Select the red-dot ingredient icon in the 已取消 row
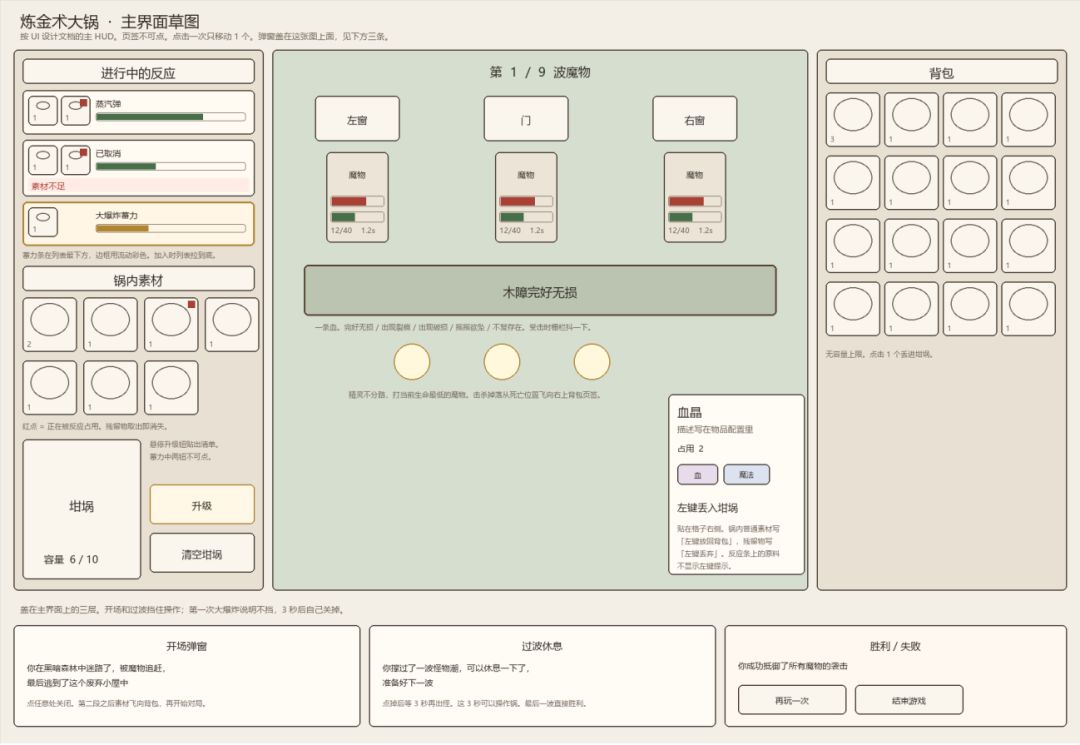Screen dimensions: 1080x745 (76, 160)
